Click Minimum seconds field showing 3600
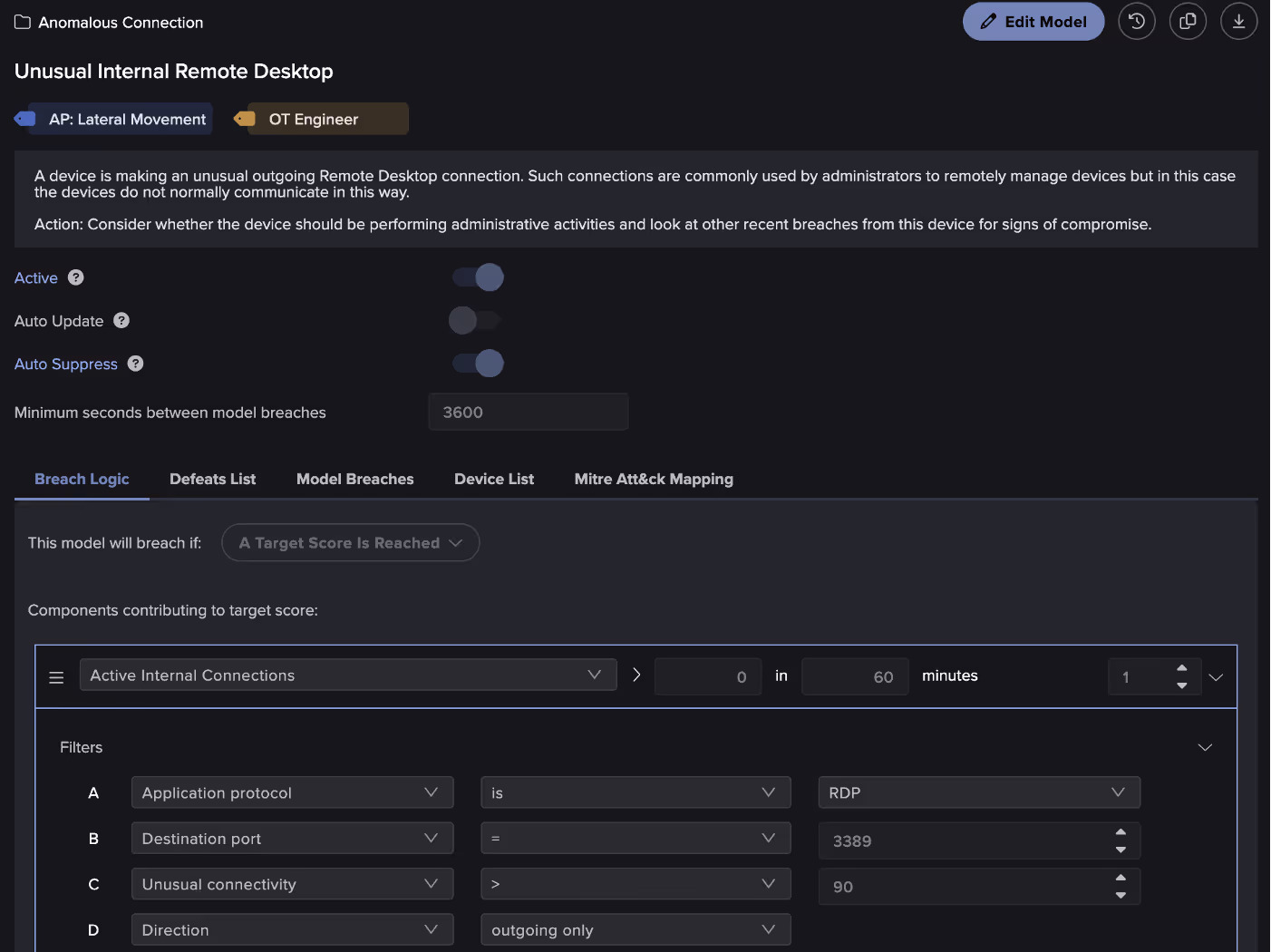The height and width of the screenshot is (952, 1271). click(528, 412)
